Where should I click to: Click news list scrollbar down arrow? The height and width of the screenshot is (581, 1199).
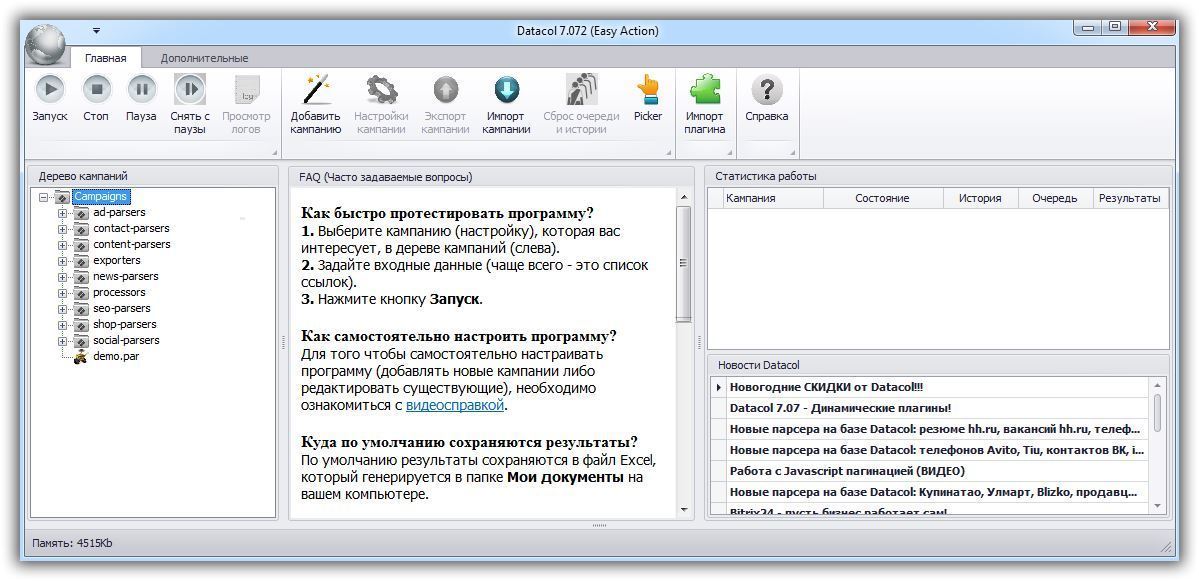point(1158,505)
